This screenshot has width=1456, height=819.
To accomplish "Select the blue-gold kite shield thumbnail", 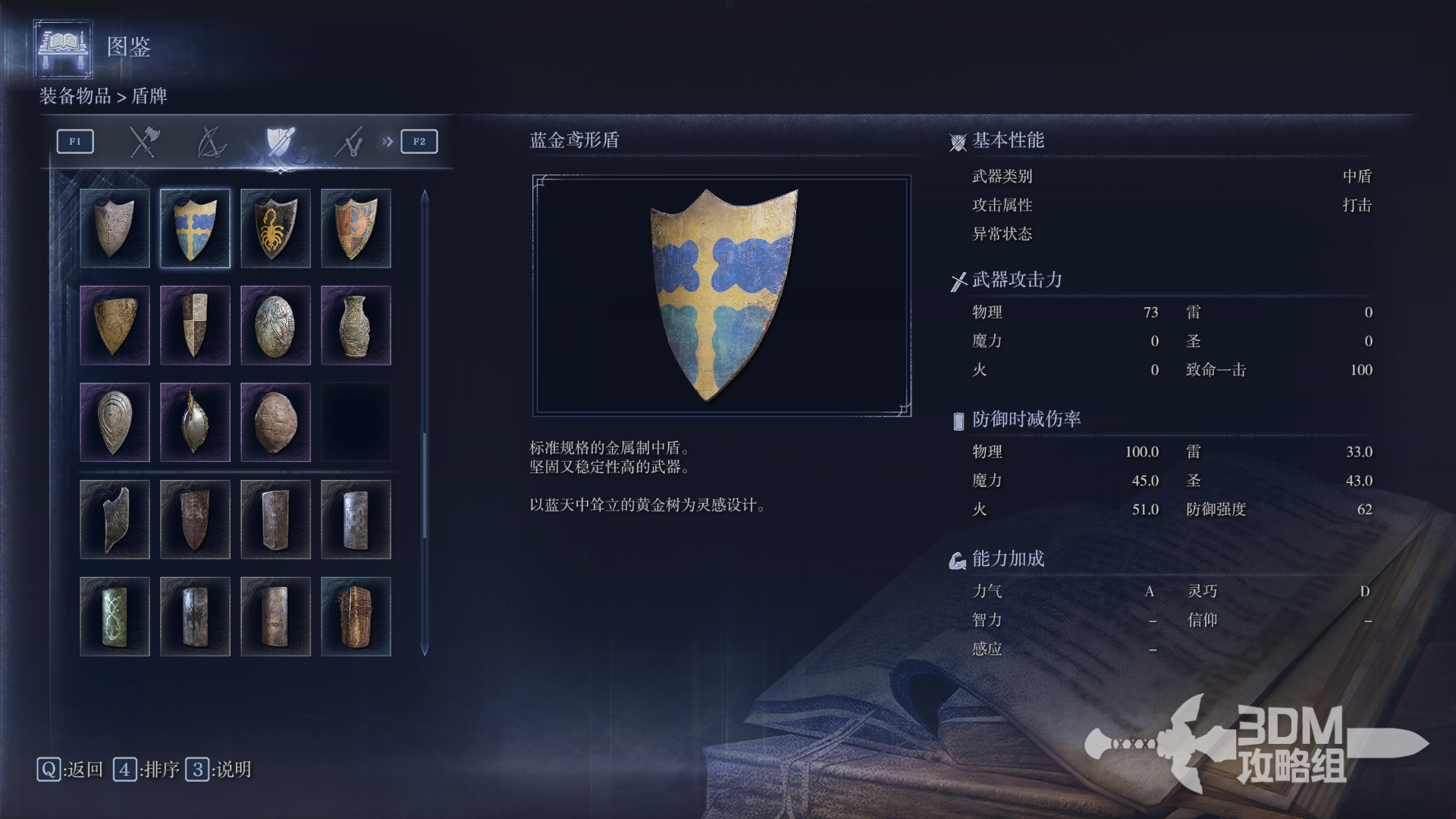I will point(195,228).
